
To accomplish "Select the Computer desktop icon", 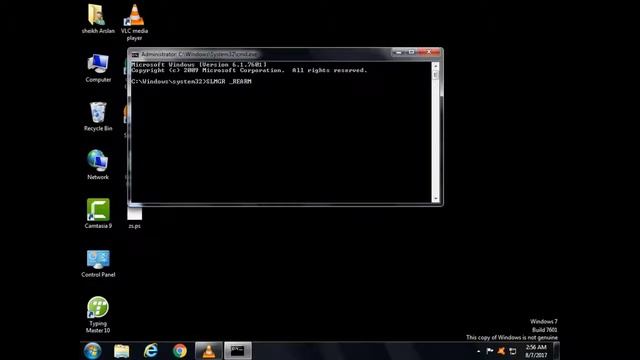I will coord(98,68).
